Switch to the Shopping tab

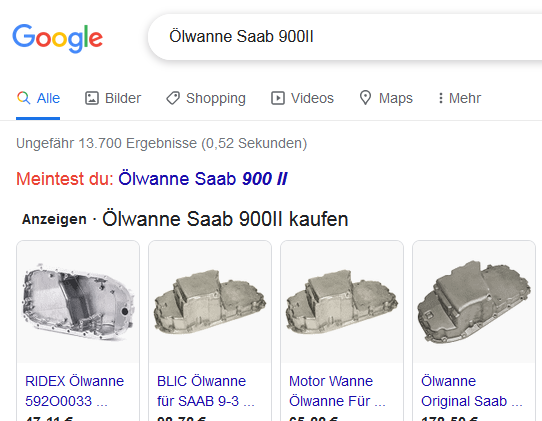pyautogui.click(x=206, y=98)
